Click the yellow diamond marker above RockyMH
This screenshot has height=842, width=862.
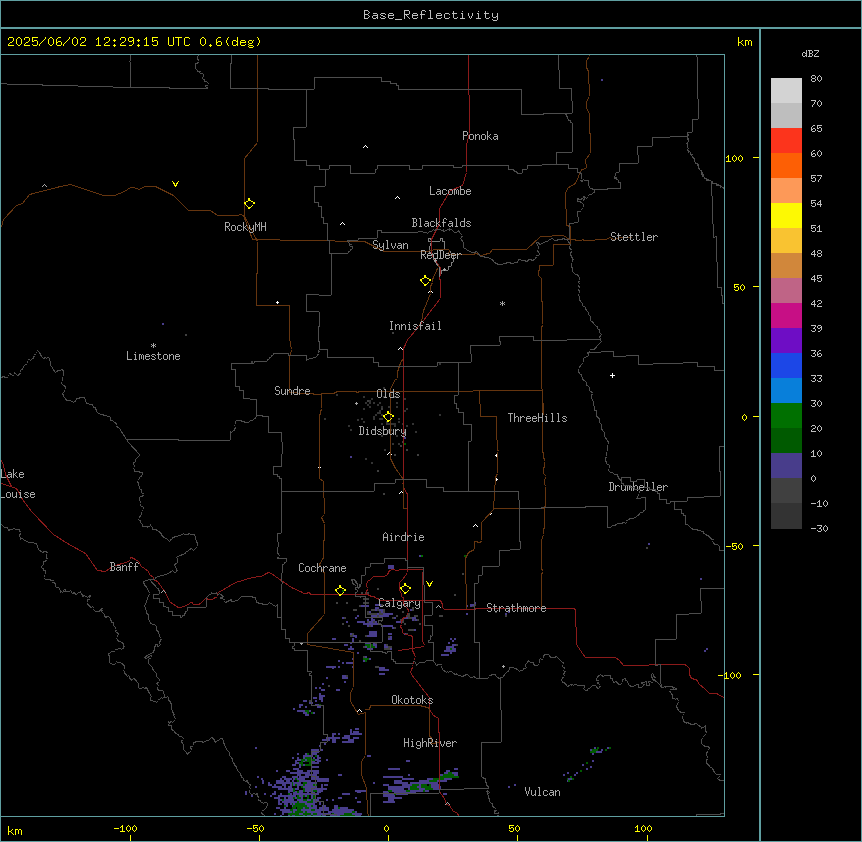click(250, 204)
